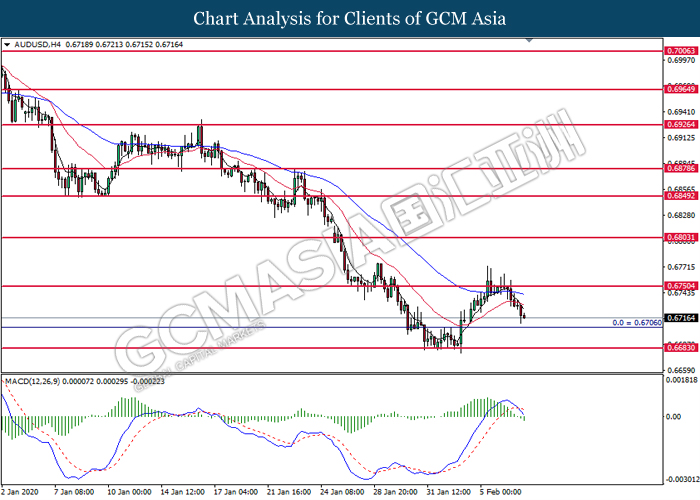Select the 0.66830 support level tag
Screen dimensions: 700x500
[x=680, y=348]
